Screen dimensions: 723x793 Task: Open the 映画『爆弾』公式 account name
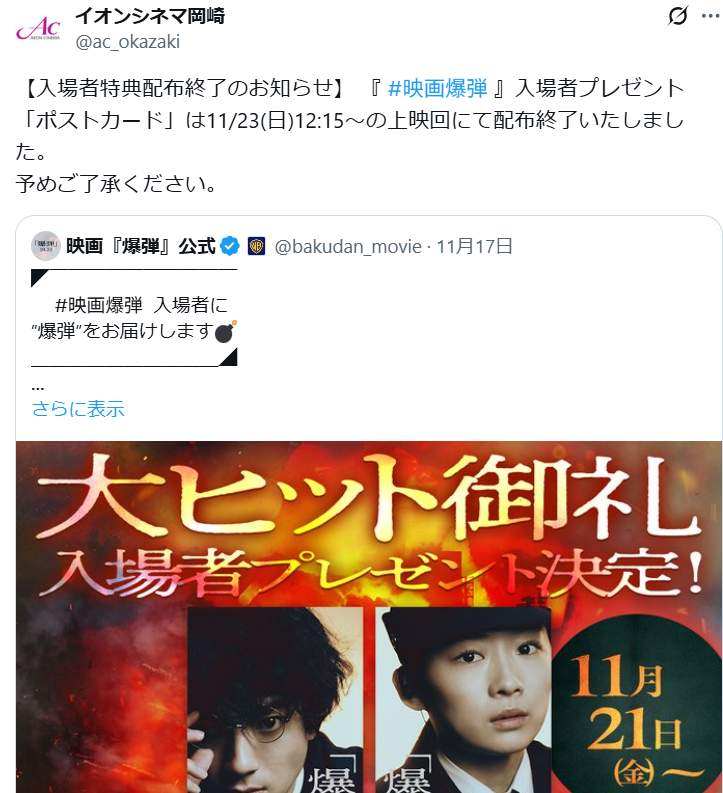(141, 246)
